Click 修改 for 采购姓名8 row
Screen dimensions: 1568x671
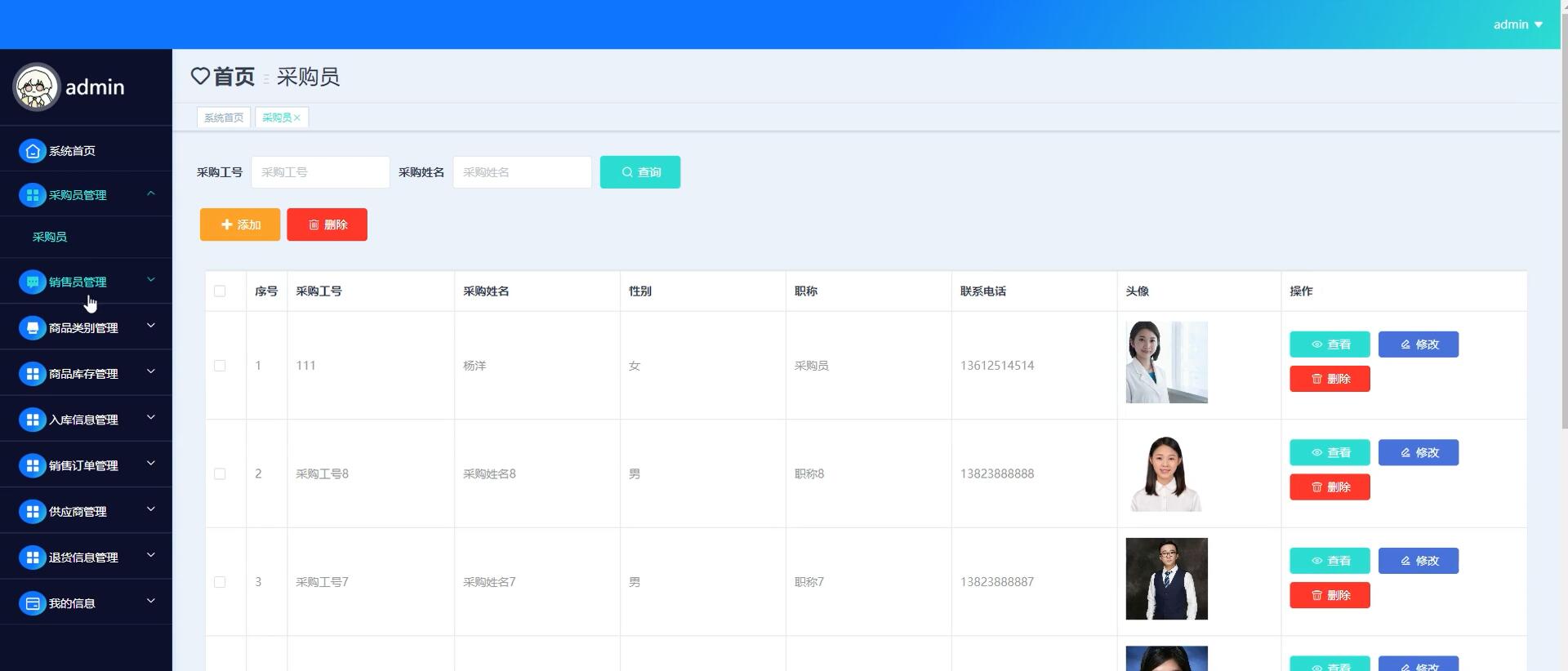pos(1419,452)
